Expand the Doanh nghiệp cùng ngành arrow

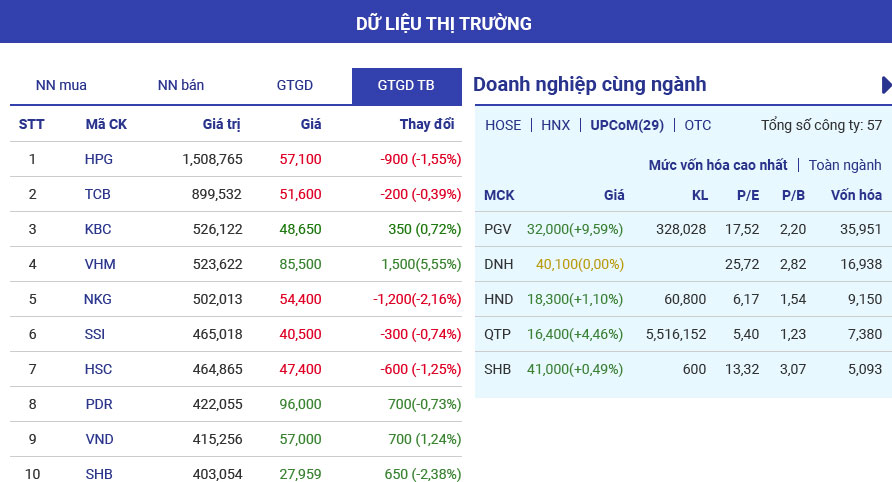(x=886, y=85)
